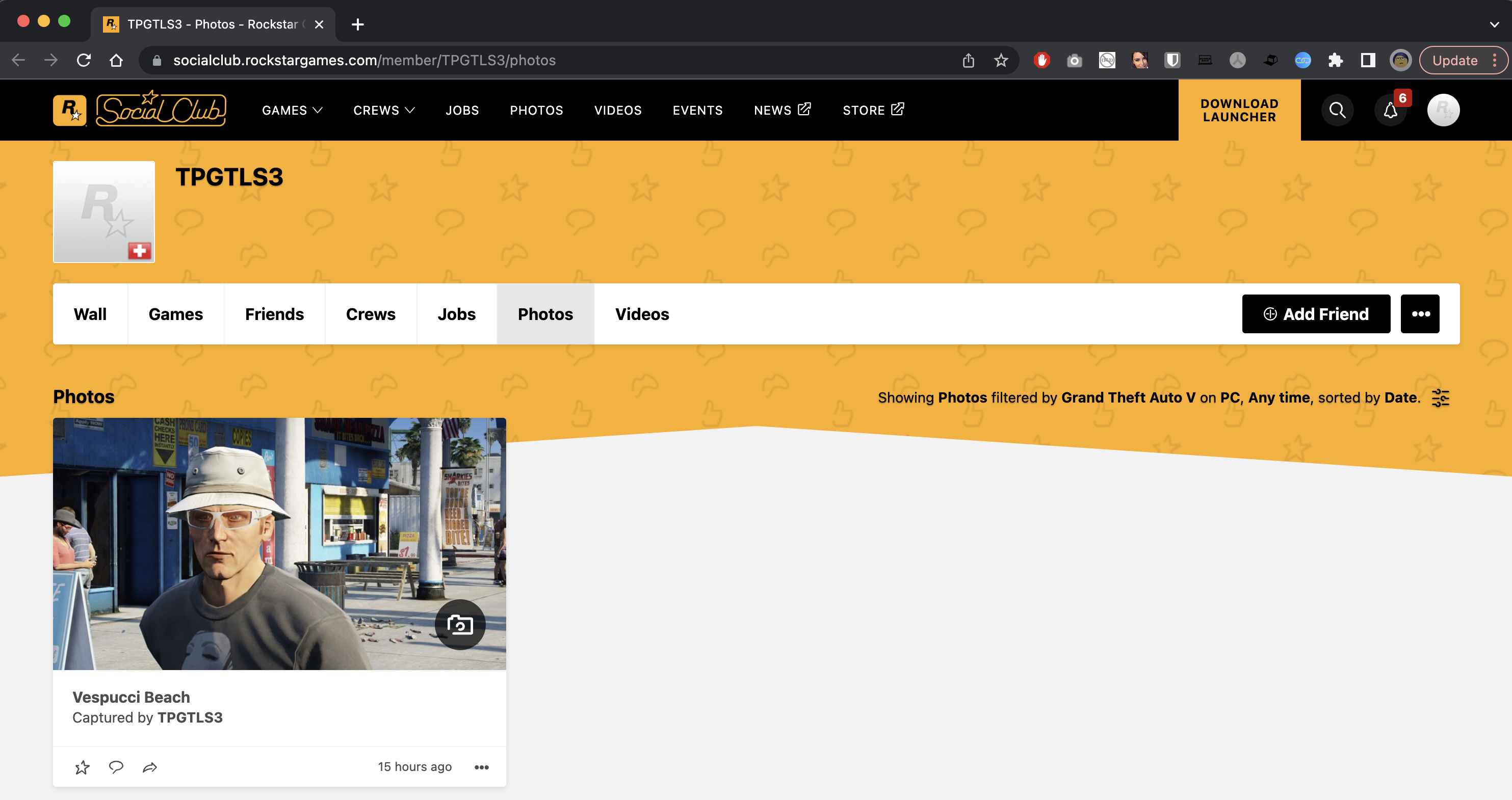1512x800 pixels.
Task: Open the Social Club home logo
Action: coord(161,109)
